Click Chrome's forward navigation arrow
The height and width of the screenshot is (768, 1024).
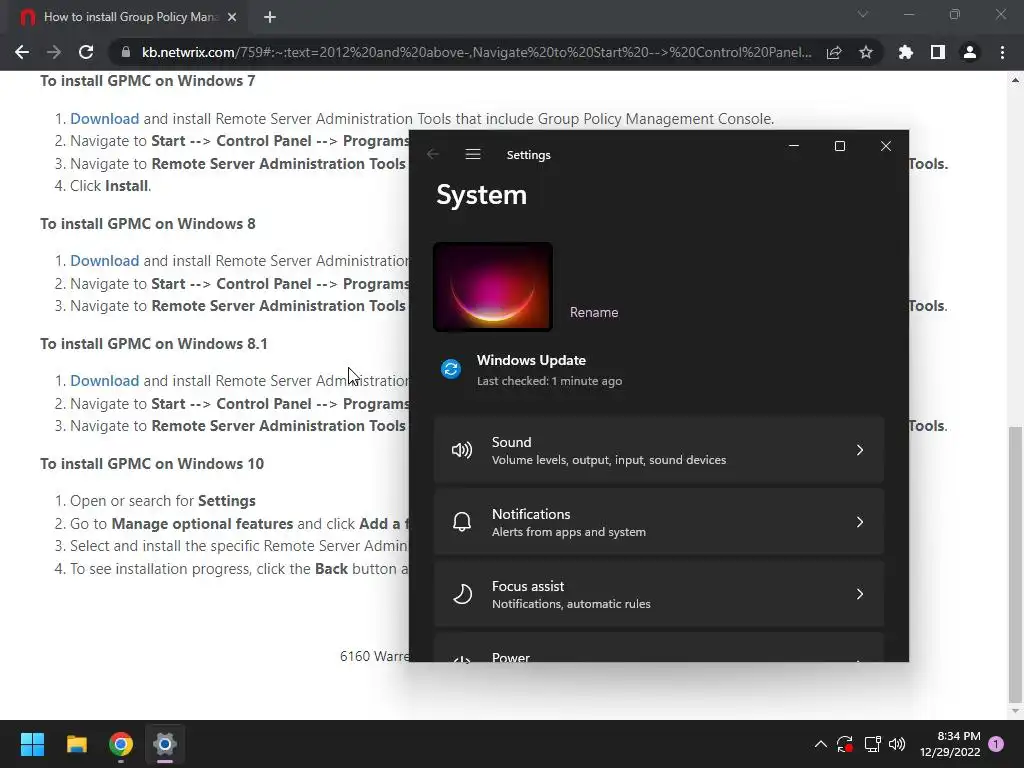click(54, 52)
